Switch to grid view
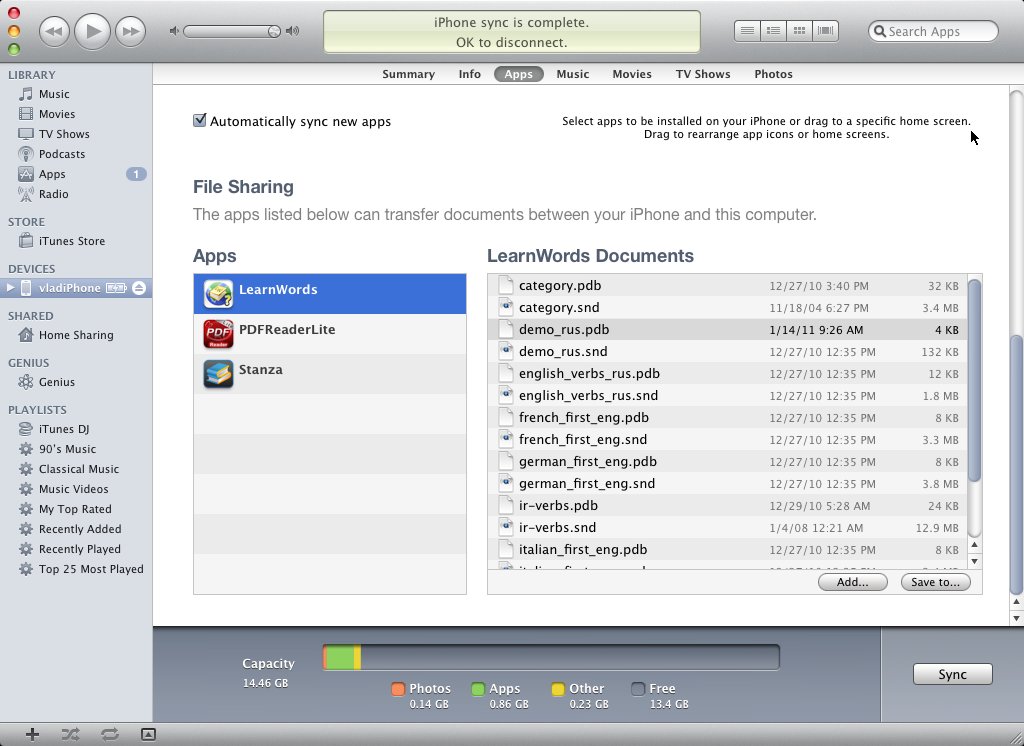Screen dimensions: 1024x746 (799, 31)
